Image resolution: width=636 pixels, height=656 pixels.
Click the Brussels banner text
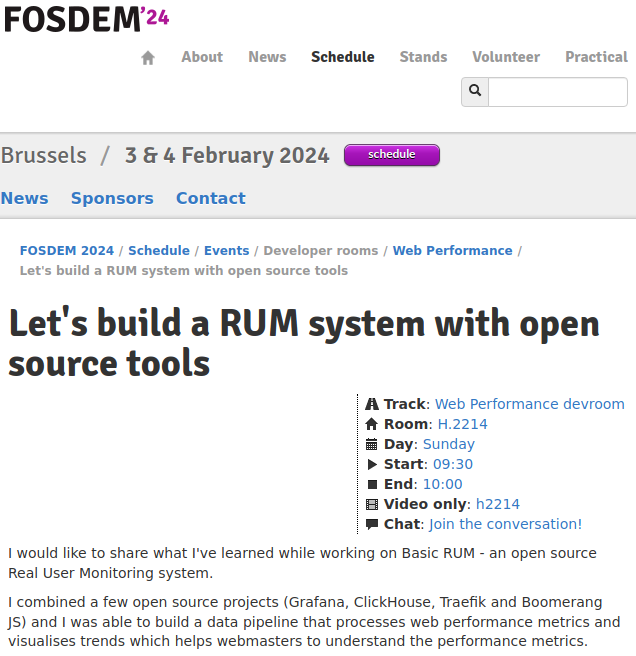point(44,156)
